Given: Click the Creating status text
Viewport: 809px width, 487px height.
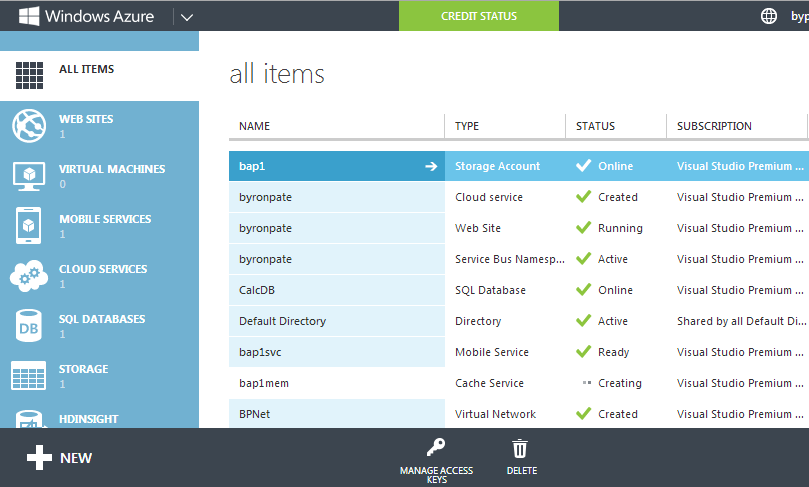Looking at the screenshot, I should (620, 383).
